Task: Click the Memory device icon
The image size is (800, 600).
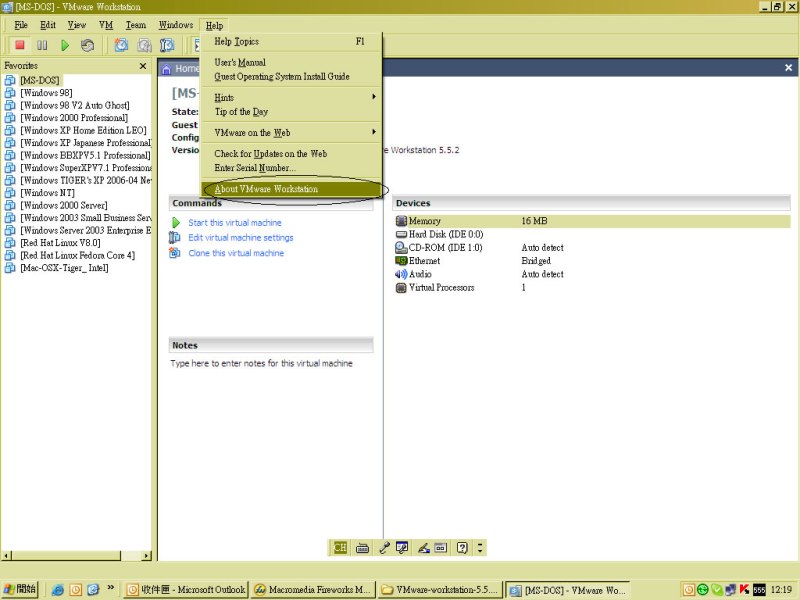Action: [x=401, y=221]
